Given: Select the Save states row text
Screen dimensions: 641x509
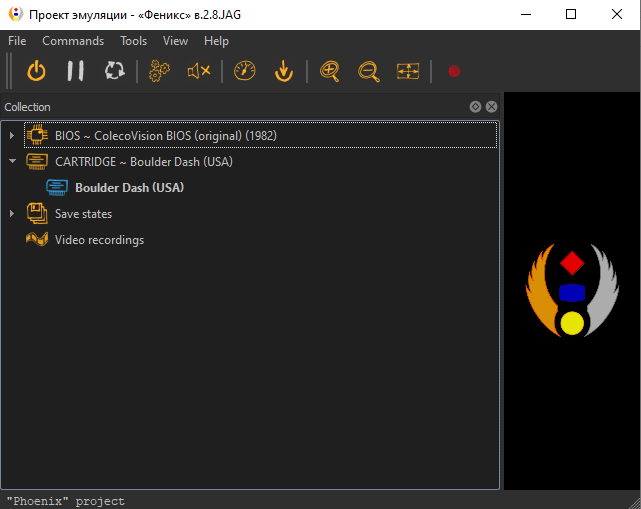Looking at the screenshot, I should [83, 214].
